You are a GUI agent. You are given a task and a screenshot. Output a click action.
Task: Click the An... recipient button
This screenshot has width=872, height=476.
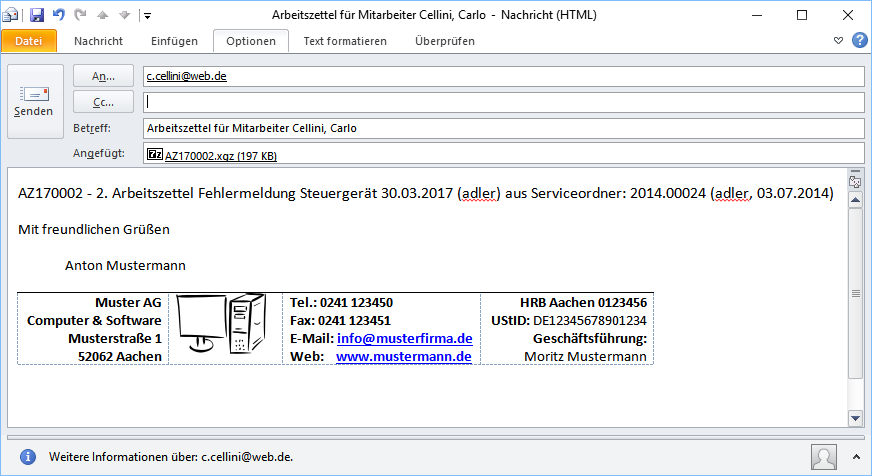click(103, 76)
